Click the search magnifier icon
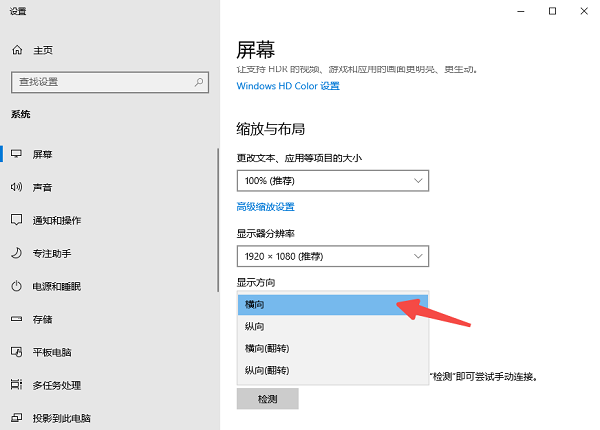The image size is (600, 430). click(x=199, y=82)
